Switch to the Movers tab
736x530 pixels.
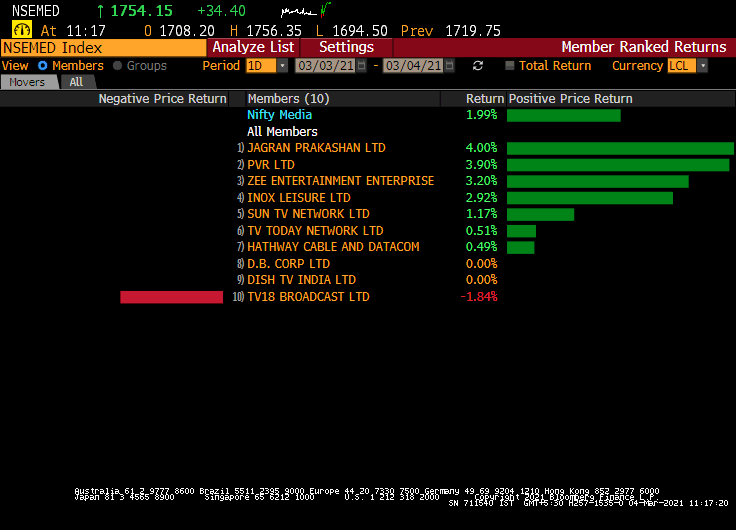click(27, 82)
